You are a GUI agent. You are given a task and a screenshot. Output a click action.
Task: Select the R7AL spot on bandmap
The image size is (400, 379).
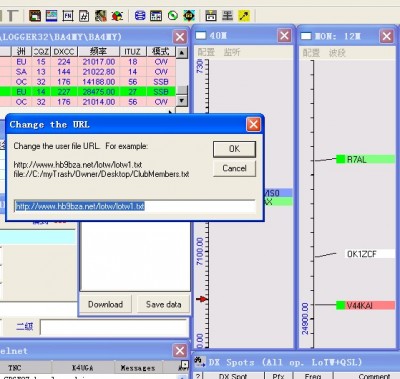365,159
